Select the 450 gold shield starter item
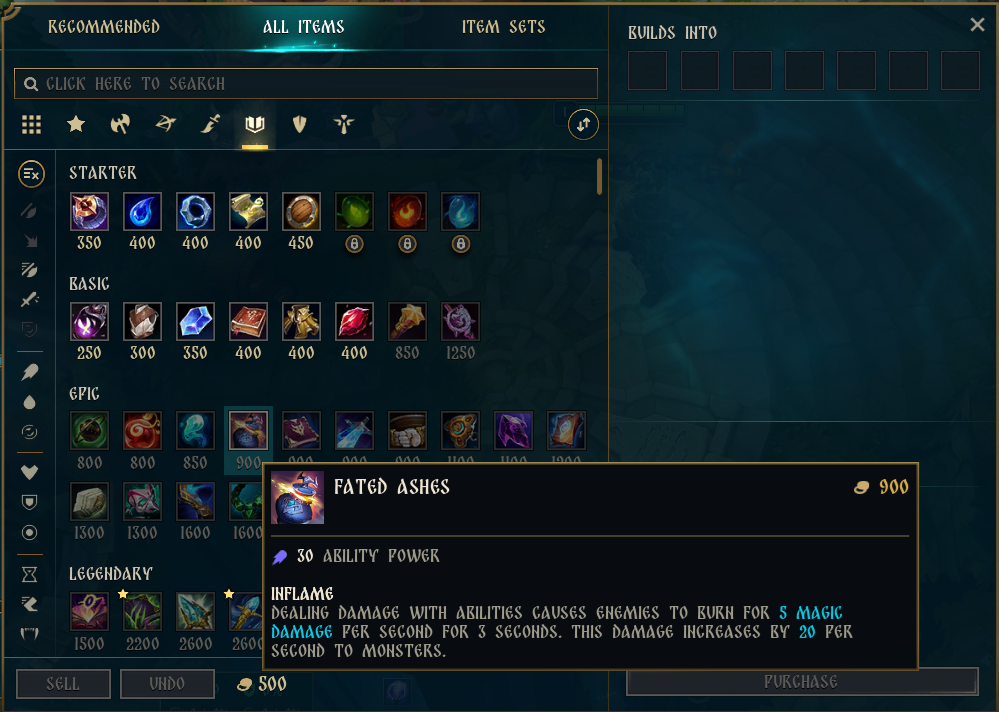 (301, 211)
